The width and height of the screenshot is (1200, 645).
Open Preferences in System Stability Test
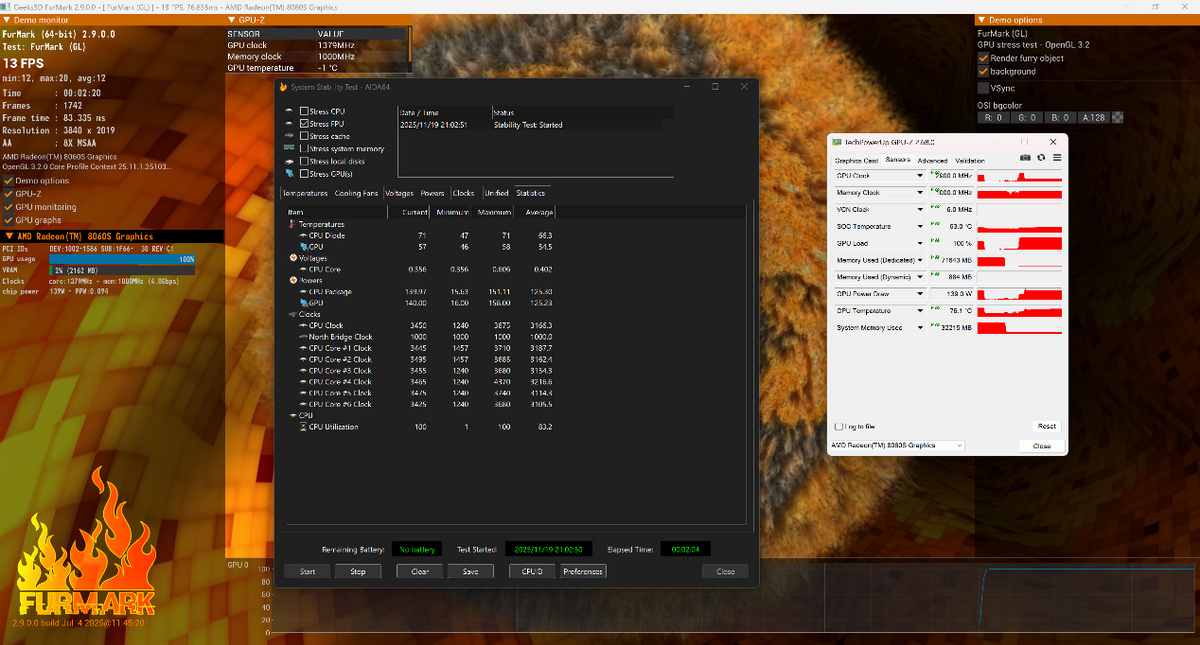583,571
